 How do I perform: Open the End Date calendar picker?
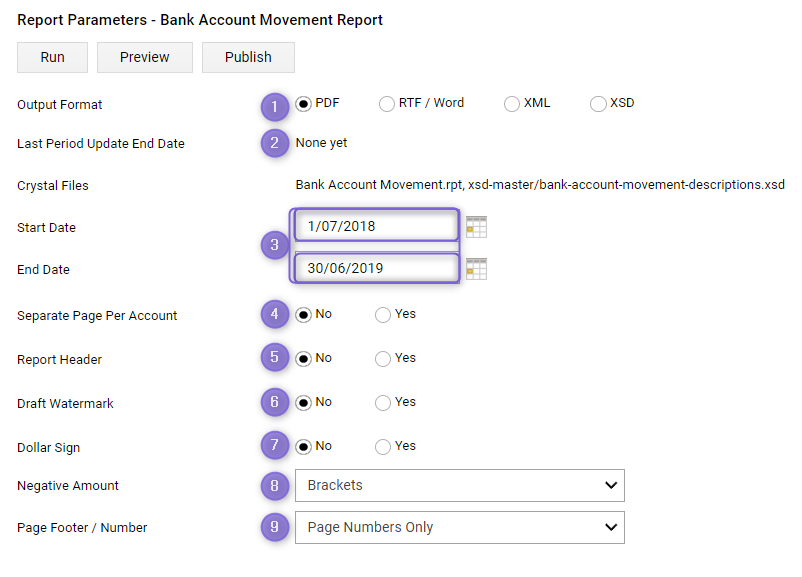pos(476,269)
